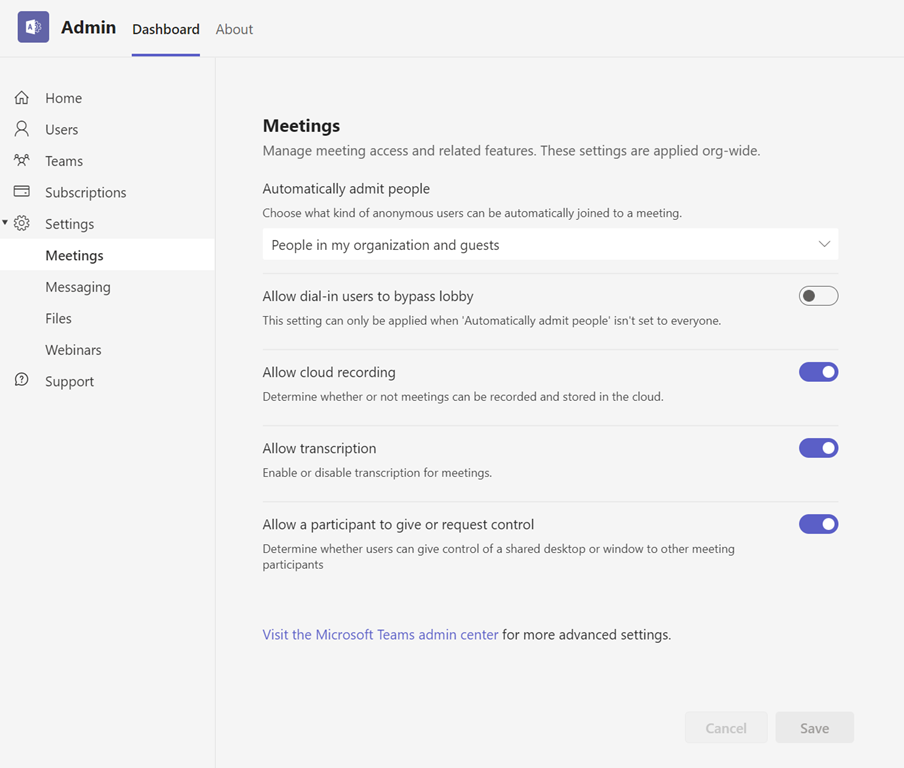
Task: Click the Cancel button
Action: [725, 728]
